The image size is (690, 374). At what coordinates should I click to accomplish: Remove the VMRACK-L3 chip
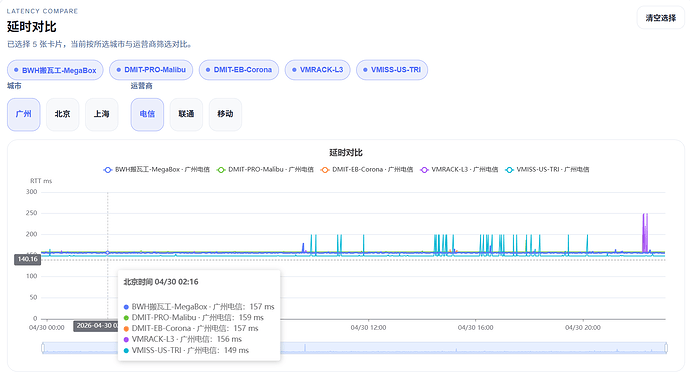pyautogui.click(x=317, y=70)
